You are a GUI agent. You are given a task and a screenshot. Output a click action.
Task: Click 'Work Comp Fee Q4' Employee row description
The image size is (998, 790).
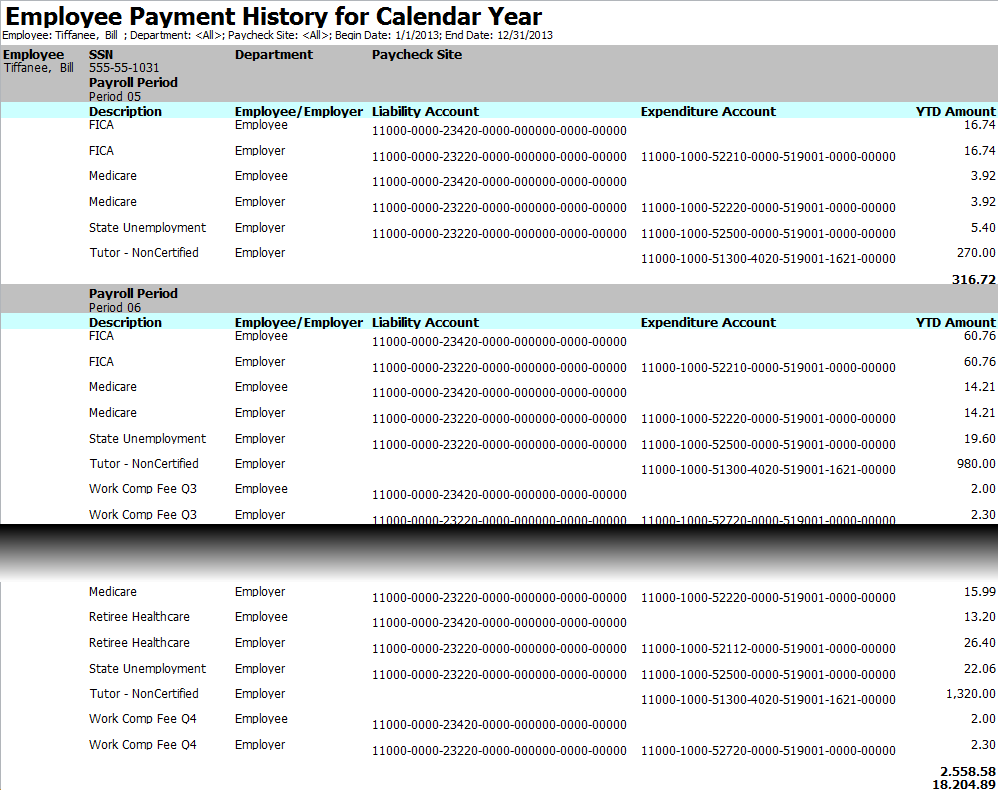coord(143,719)
